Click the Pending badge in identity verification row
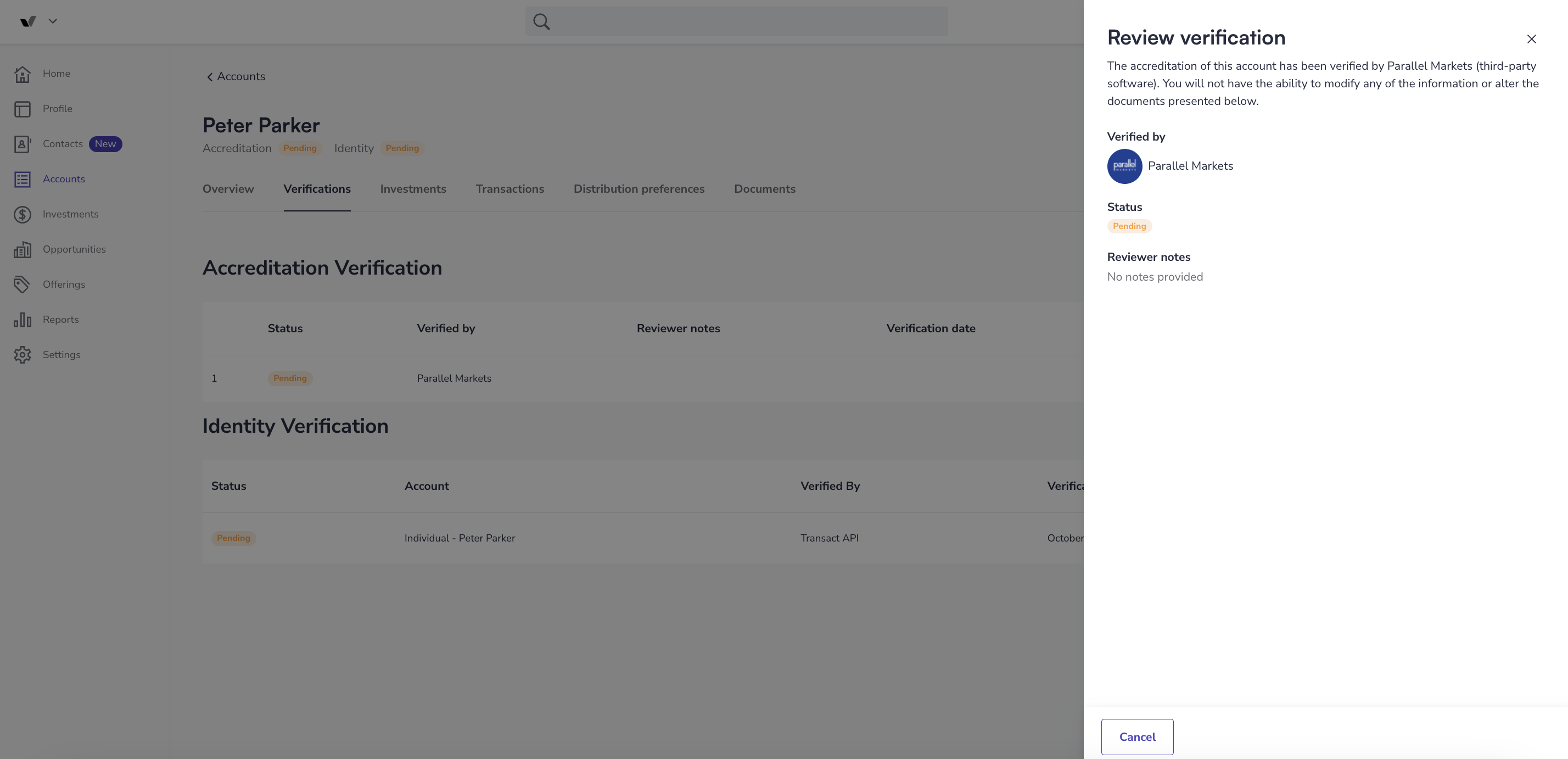The height and width of the screenshot is (759, 1568). [x=234, y=538]
